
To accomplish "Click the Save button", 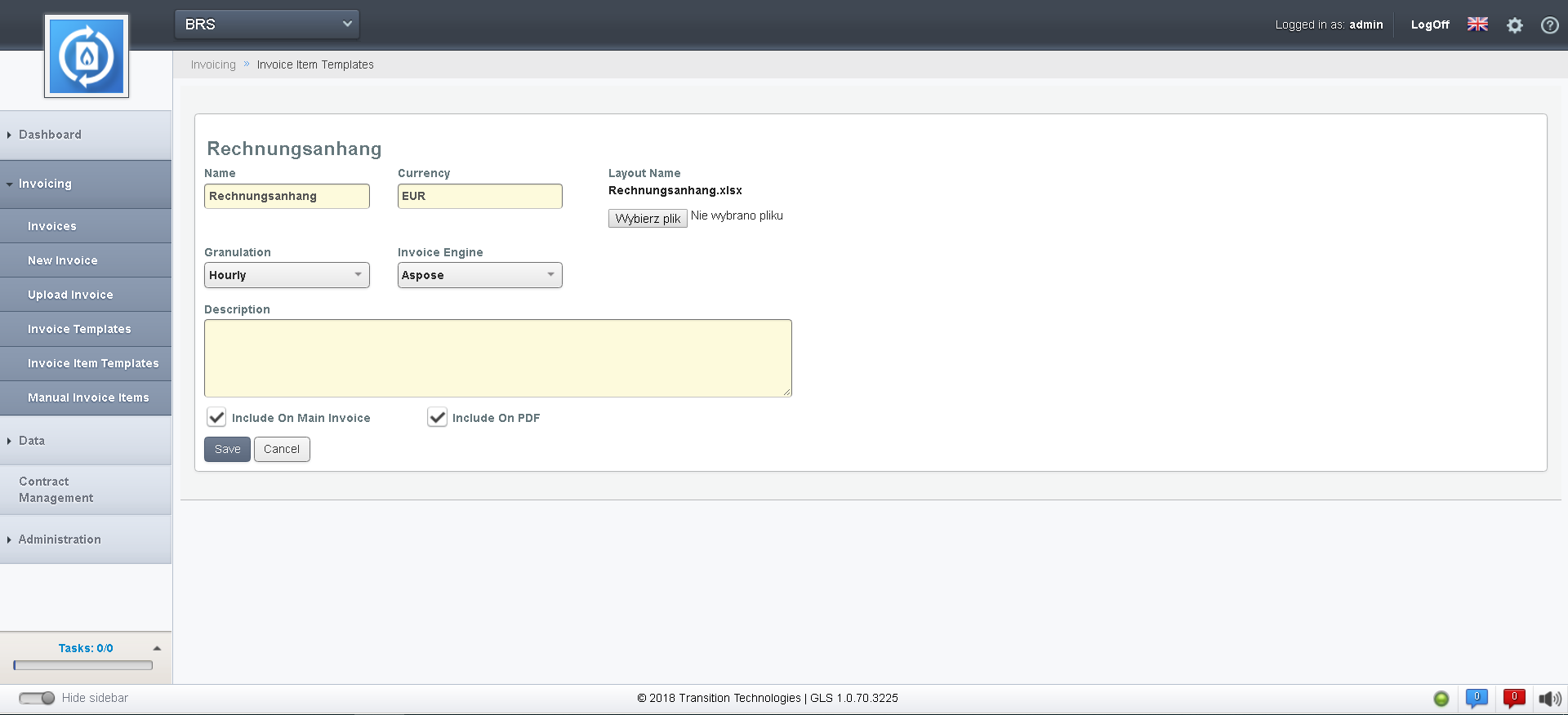I will [227, 449].
